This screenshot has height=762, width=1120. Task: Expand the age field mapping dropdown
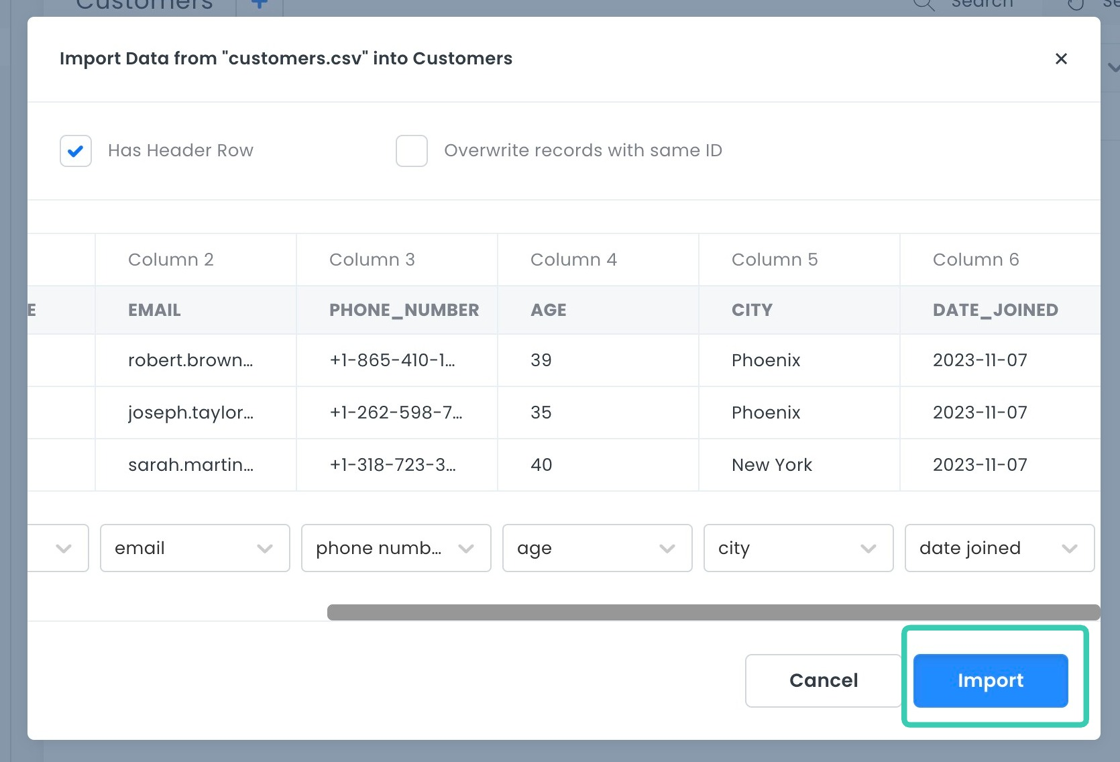pyautogui.click(x=597, y=548)
